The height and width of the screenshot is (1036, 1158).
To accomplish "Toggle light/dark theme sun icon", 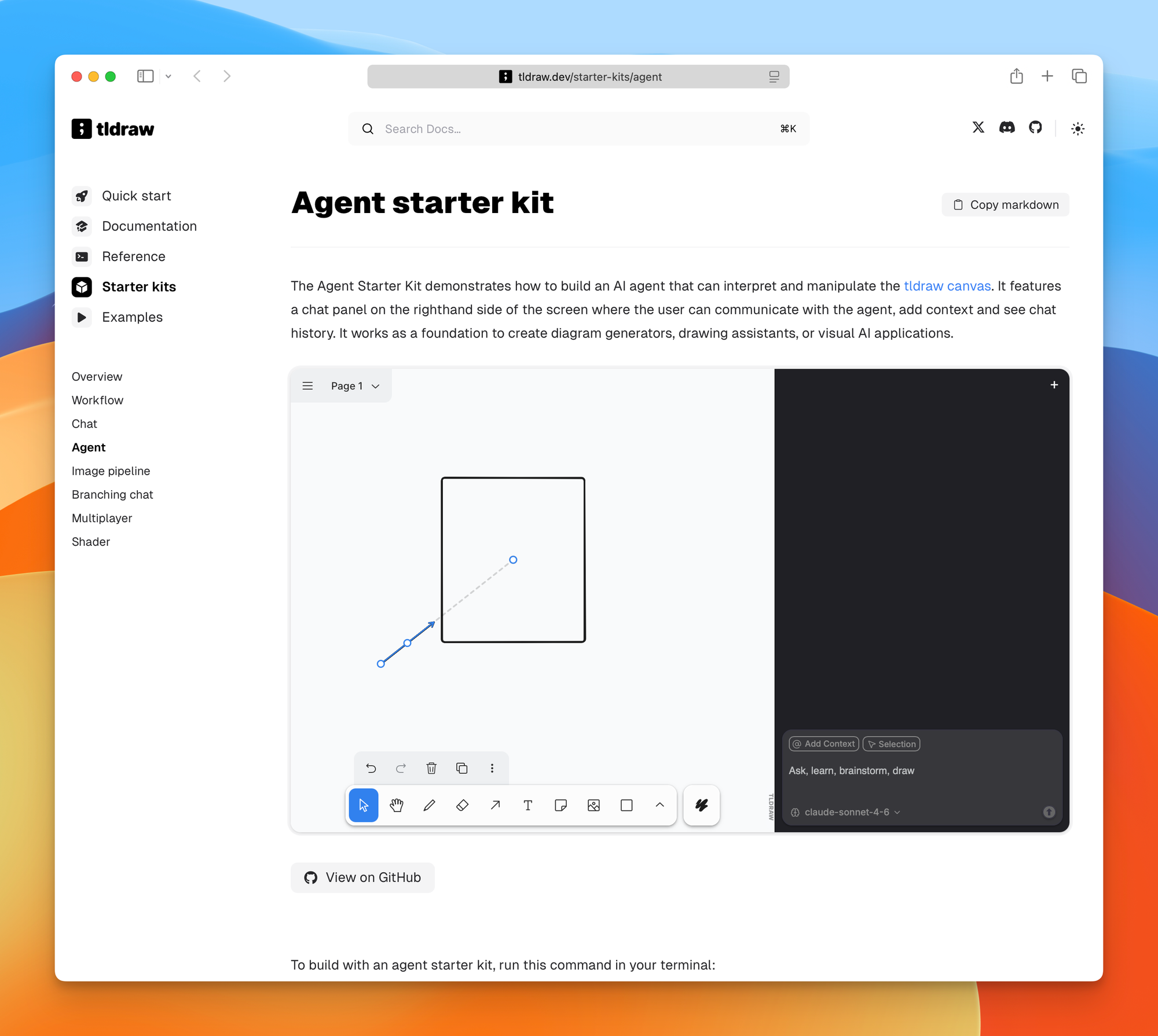I will click(x=1078, y=128).
